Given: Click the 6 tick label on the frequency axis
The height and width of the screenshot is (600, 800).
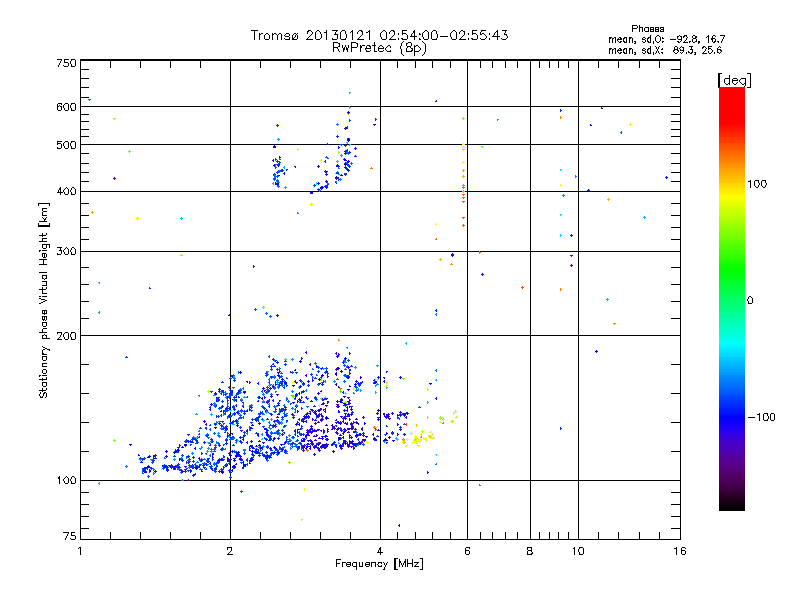Looking at the screenshot, I should (467, 551).
